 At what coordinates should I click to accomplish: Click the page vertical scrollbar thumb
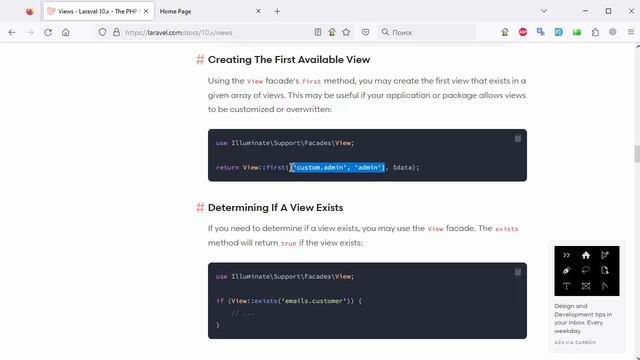(637, 154)
